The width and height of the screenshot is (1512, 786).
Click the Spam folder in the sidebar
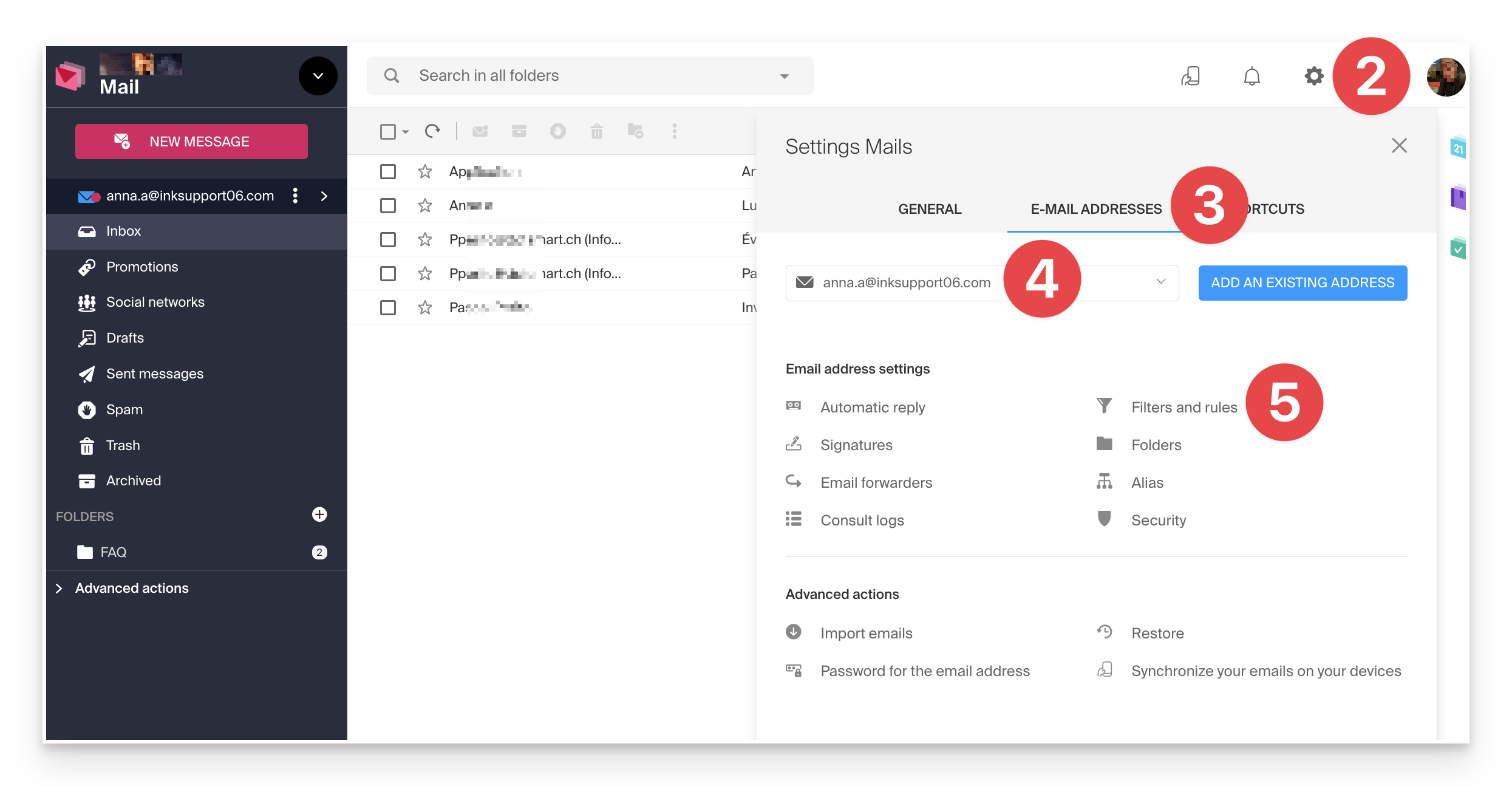coord(124,409)
